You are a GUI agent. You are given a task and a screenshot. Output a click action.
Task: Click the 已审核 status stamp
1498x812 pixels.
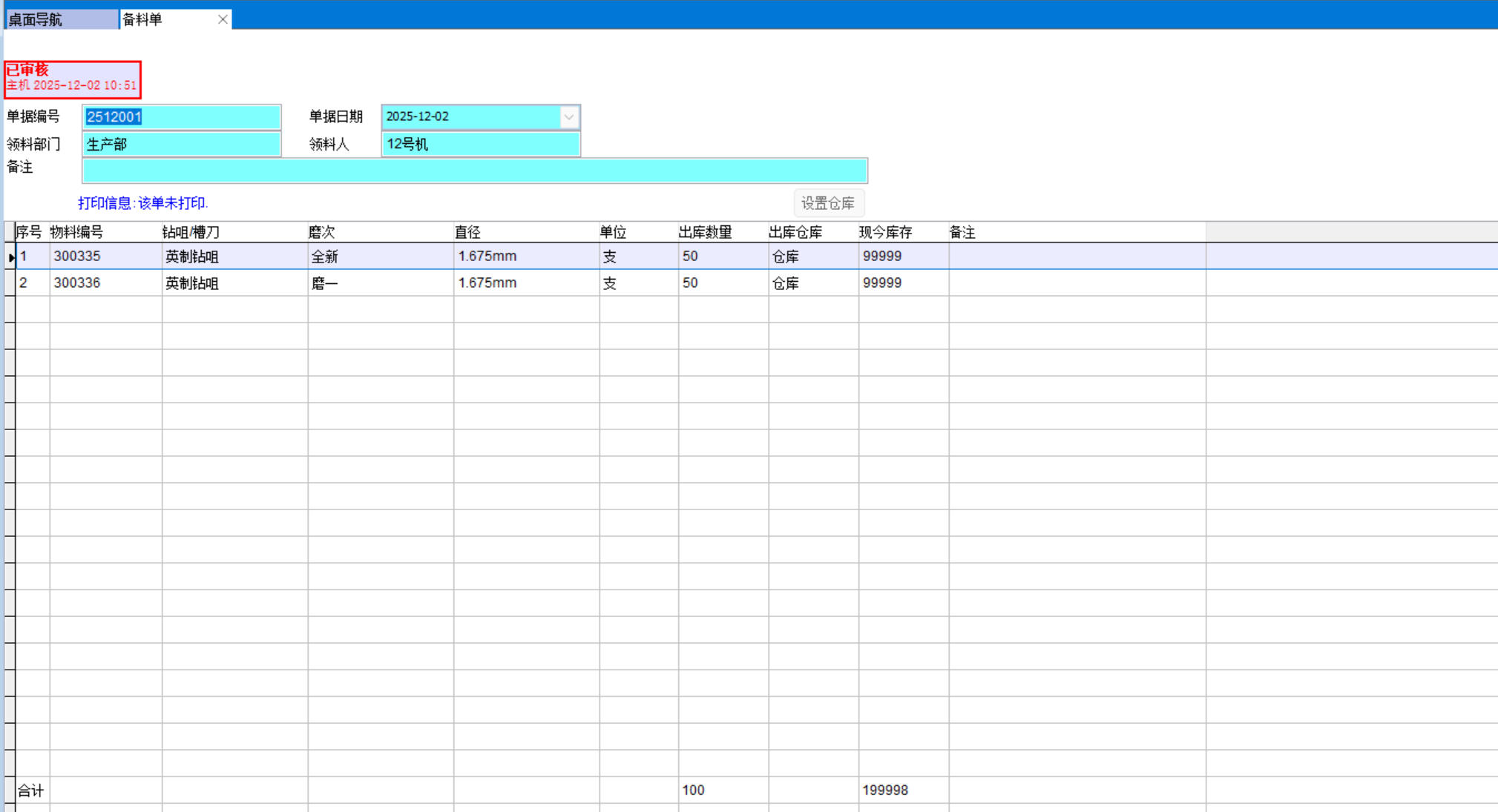point(72,79)
